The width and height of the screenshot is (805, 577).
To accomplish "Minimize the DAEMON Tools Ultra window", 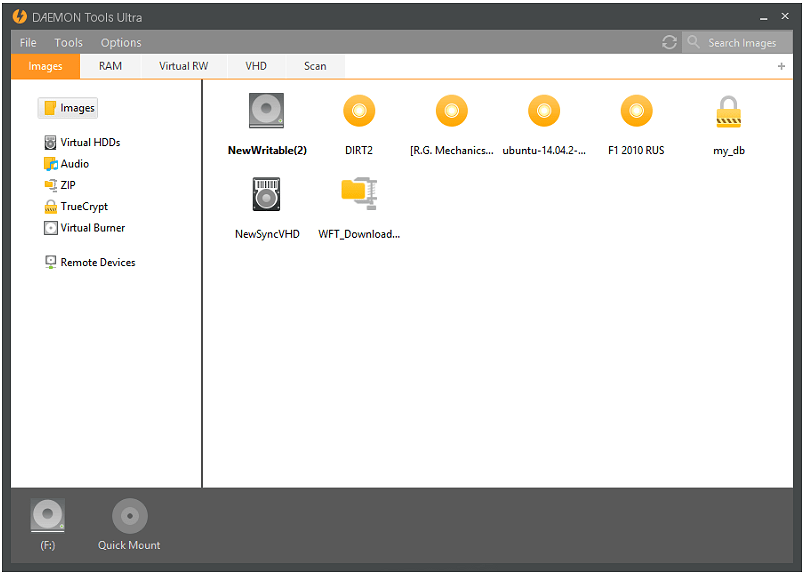I will pyautogui.click(x=763, y=17).
